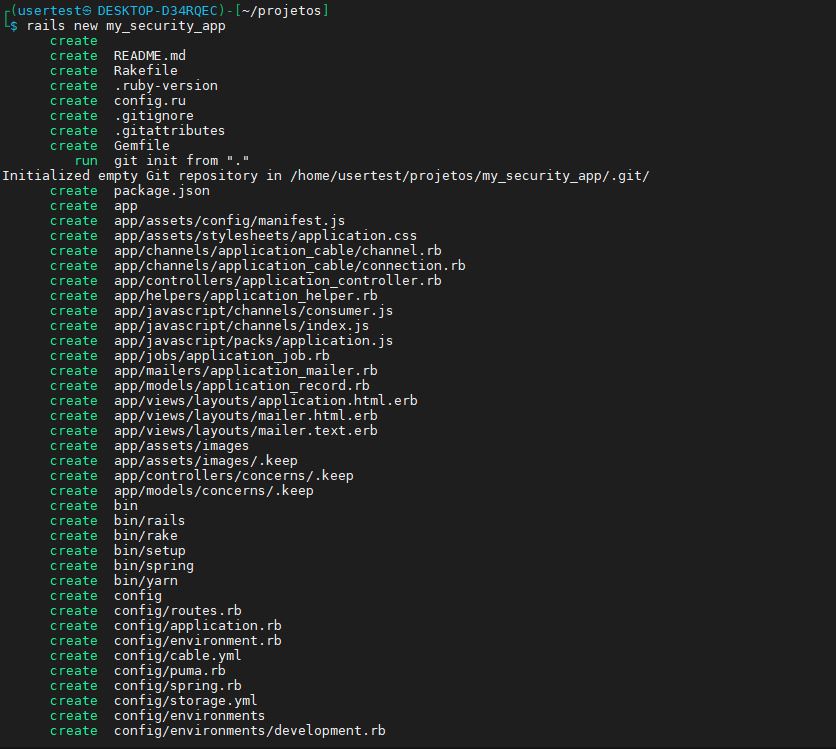Click the config/routes.rb path
The height and width of the screenshot is (749, 836).
pos(177,611)
